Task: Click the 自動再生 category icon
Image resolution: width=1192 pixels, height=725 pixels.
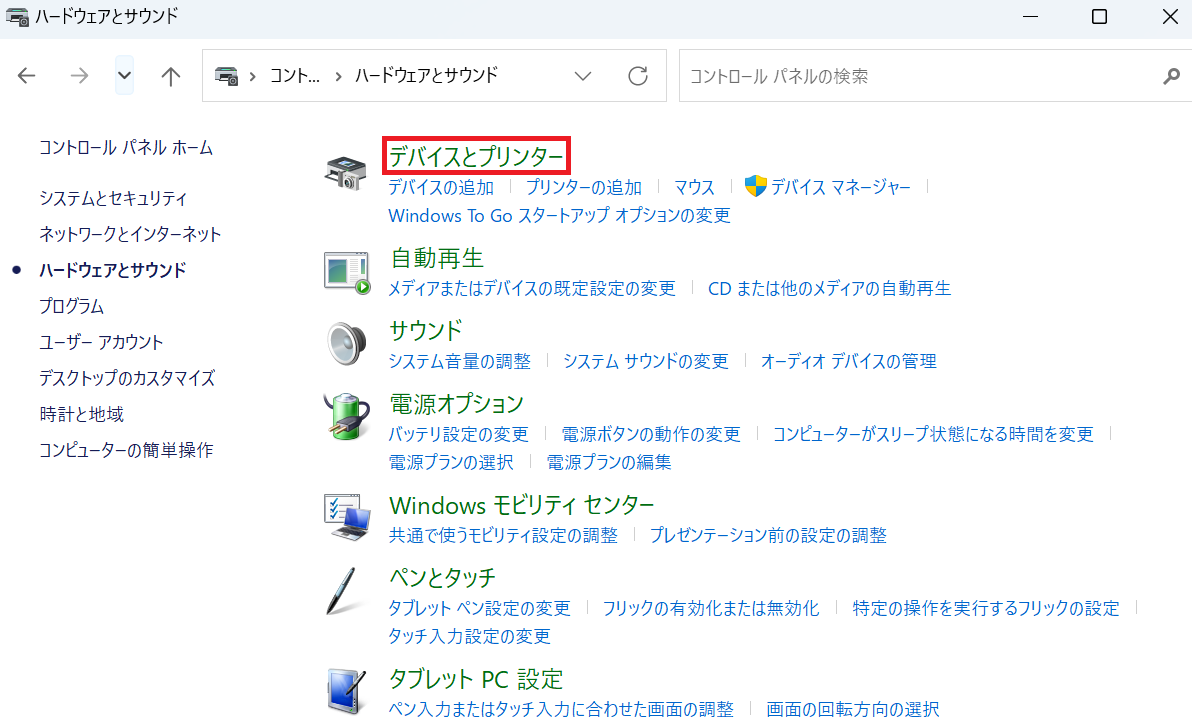Action: [347, 272]
